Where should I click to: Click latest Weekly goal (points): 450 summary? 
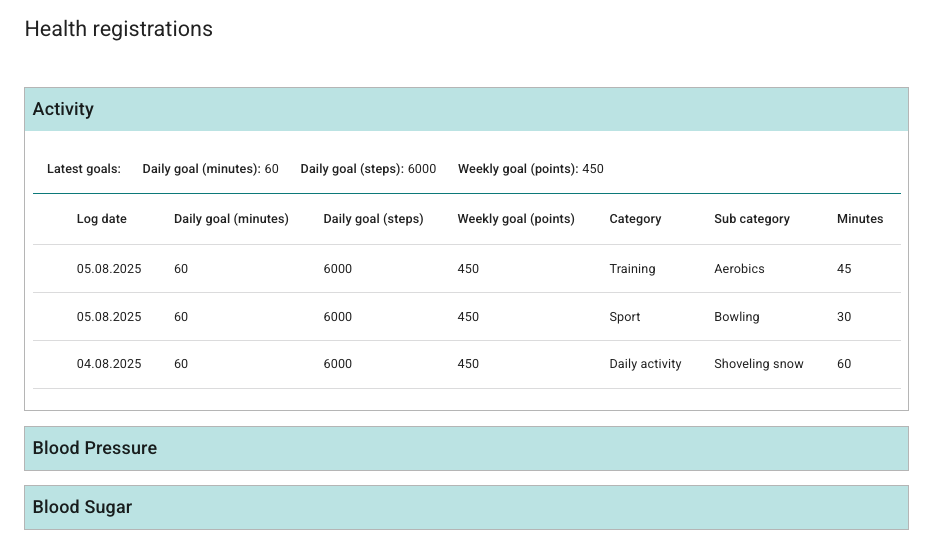pyautogui.click(x=531, y=169)
